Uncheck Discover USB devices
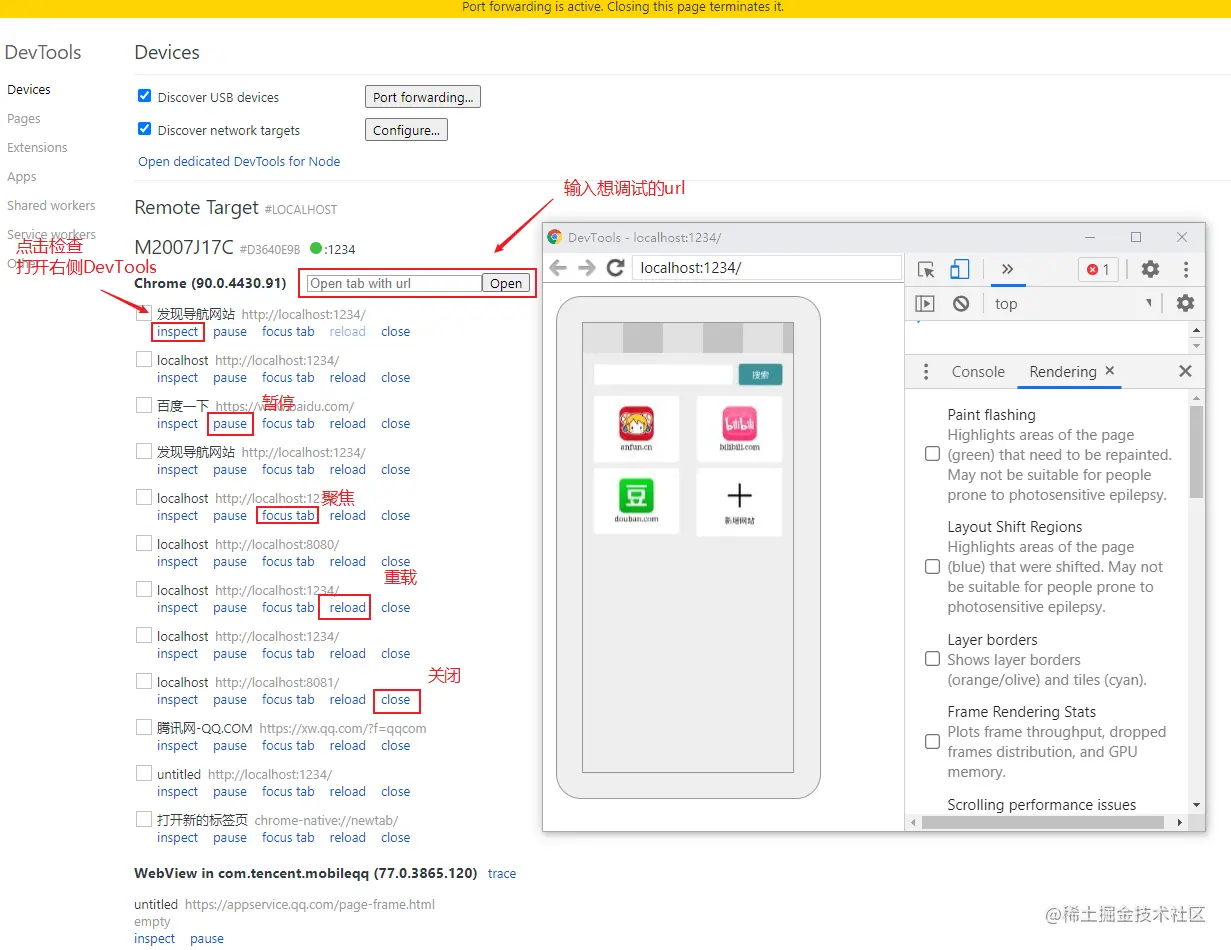 [x=144, y=96]
